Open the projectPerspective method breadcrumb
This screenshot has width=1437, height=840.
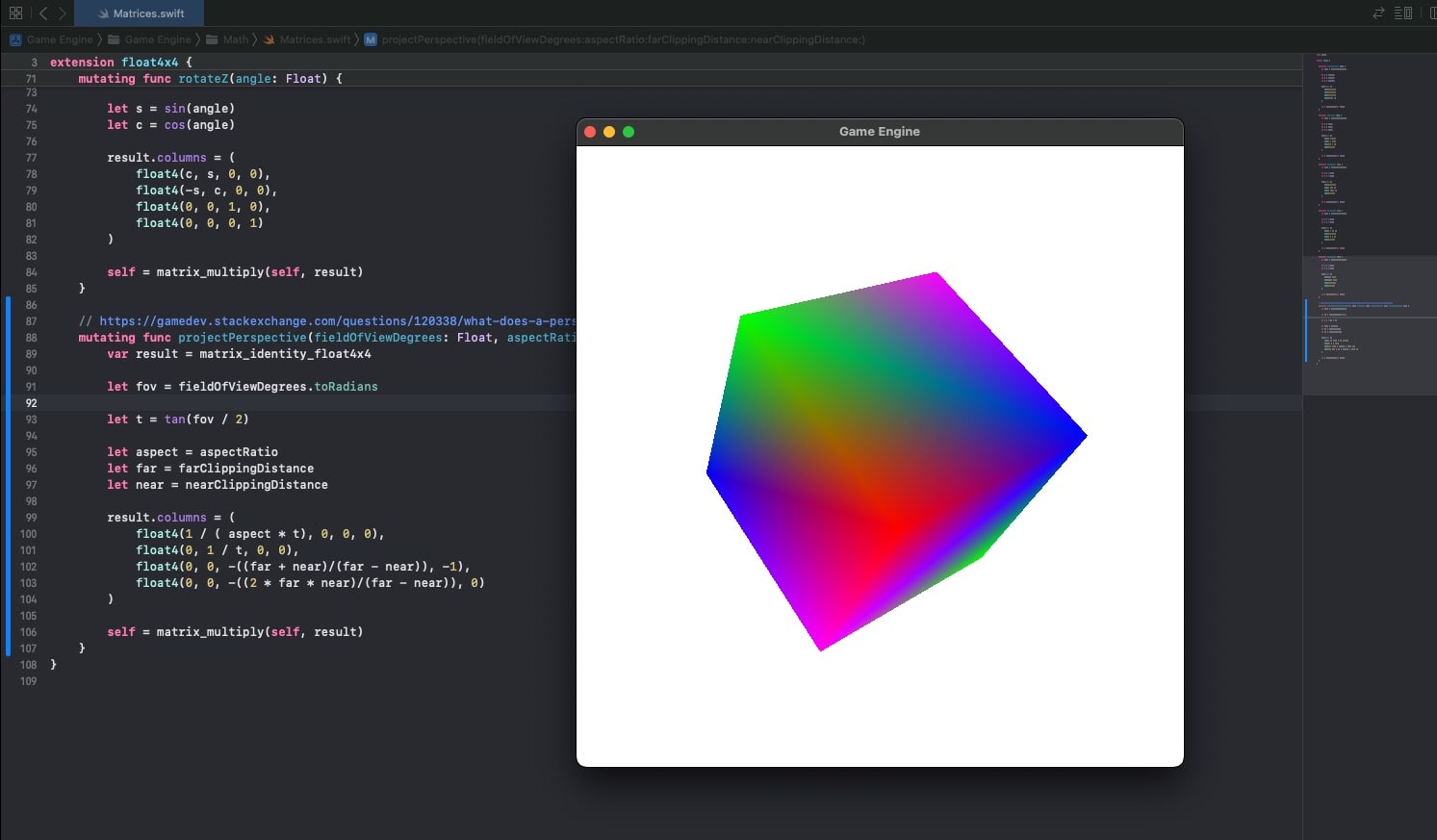(623, 39)
